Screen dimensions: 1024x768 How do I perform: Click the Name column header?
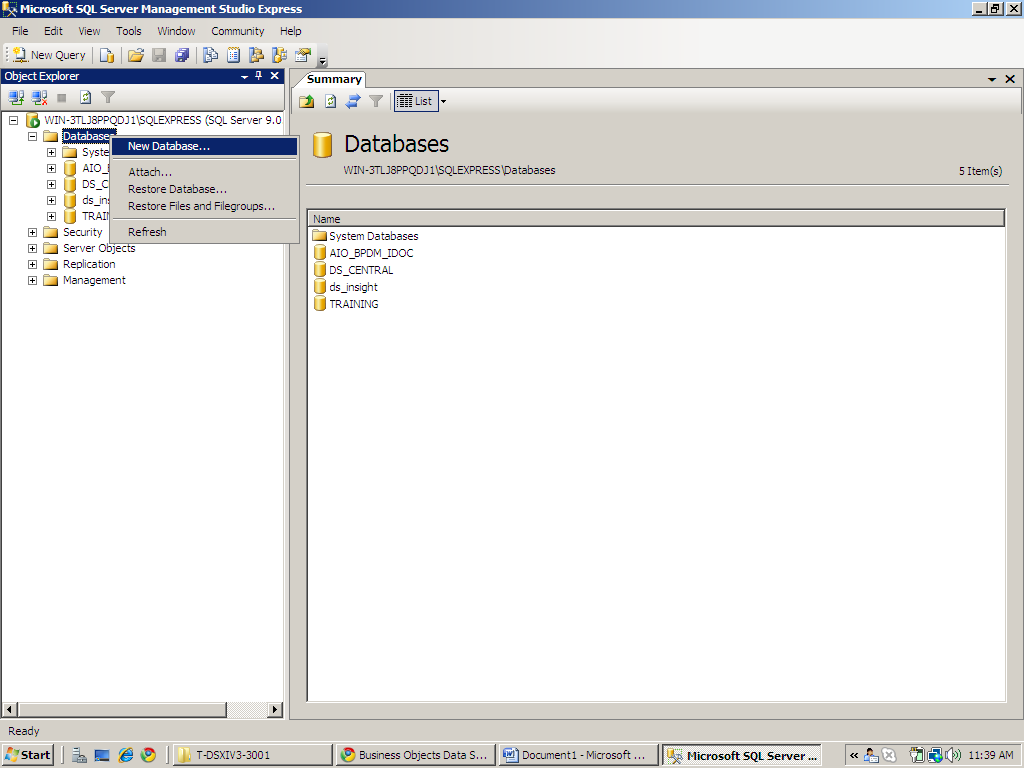pyautogui.click(x=656, y=219)
